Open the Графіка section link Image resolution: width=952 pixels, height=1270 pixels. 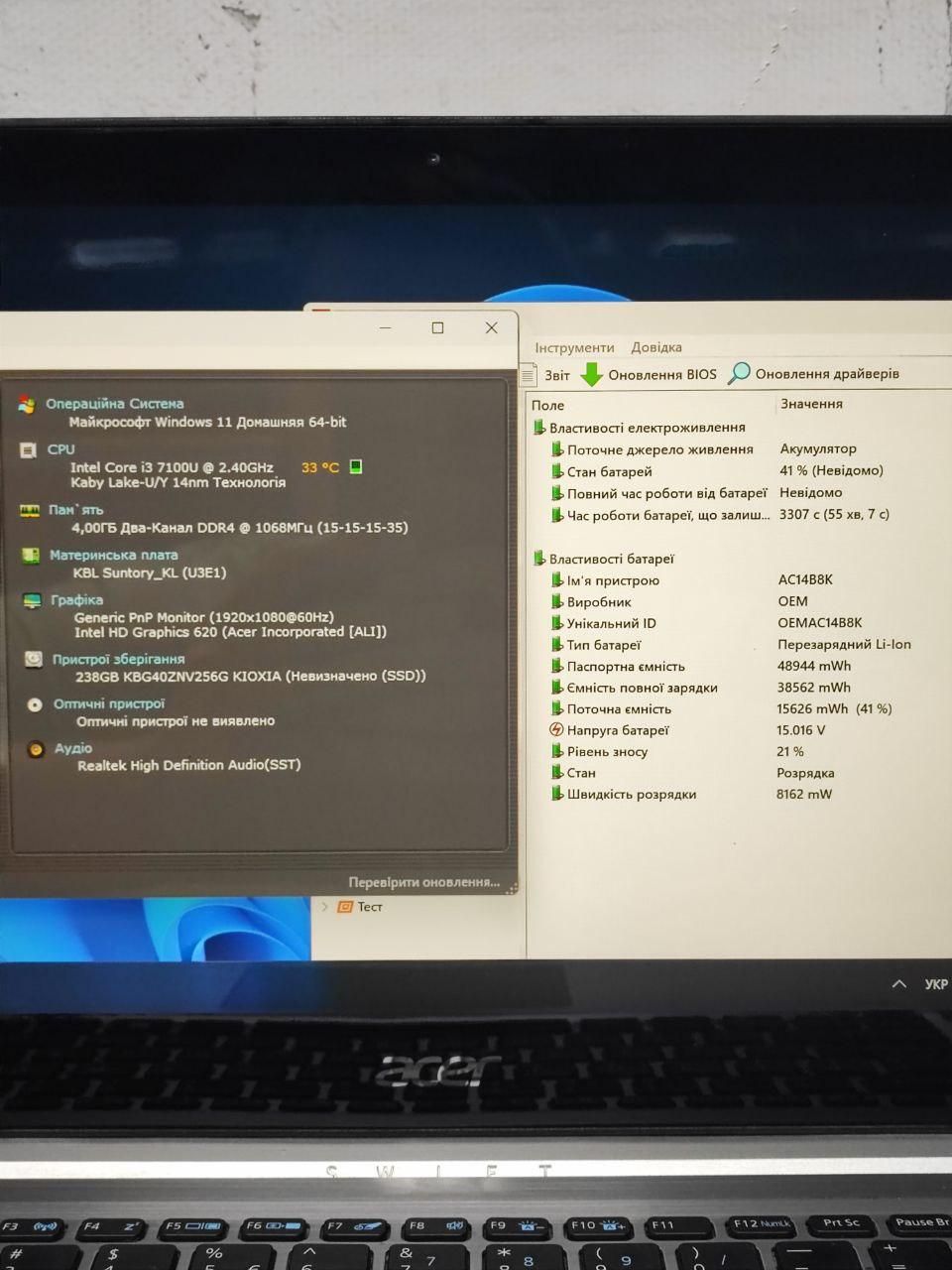[76, 599]
